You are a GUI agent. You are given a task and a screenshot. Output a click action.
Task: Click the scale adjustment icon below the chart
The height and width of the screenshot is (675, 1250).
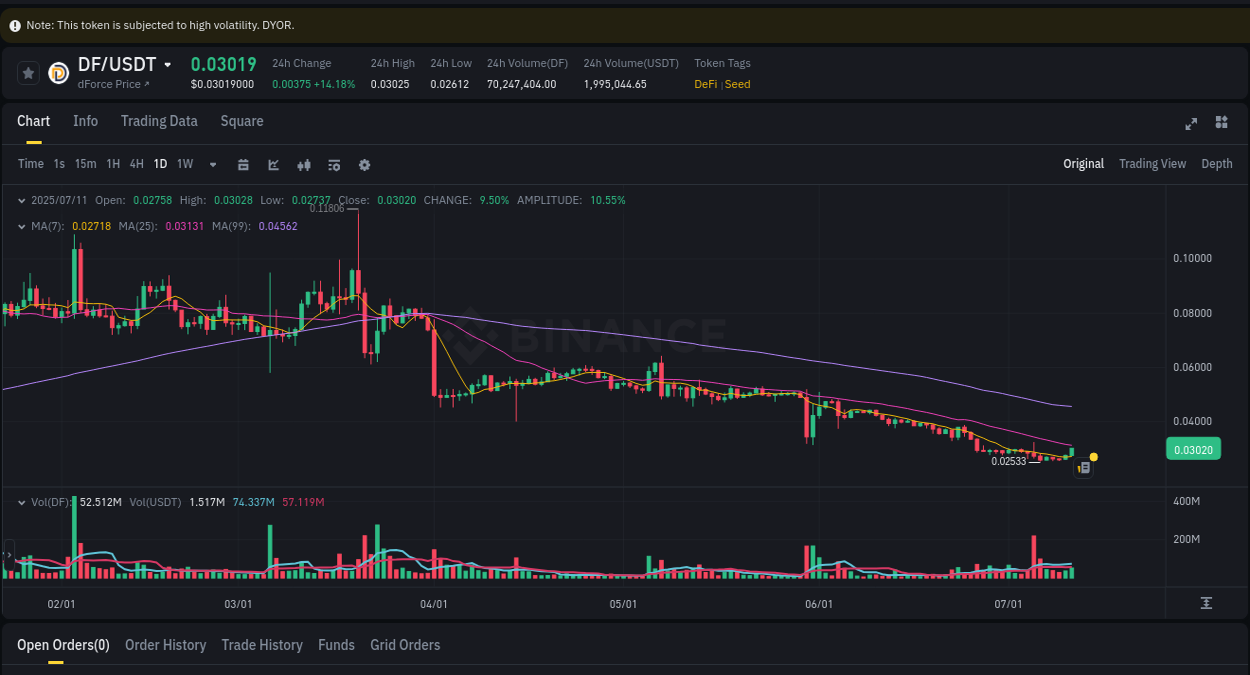pos(1207,604)
